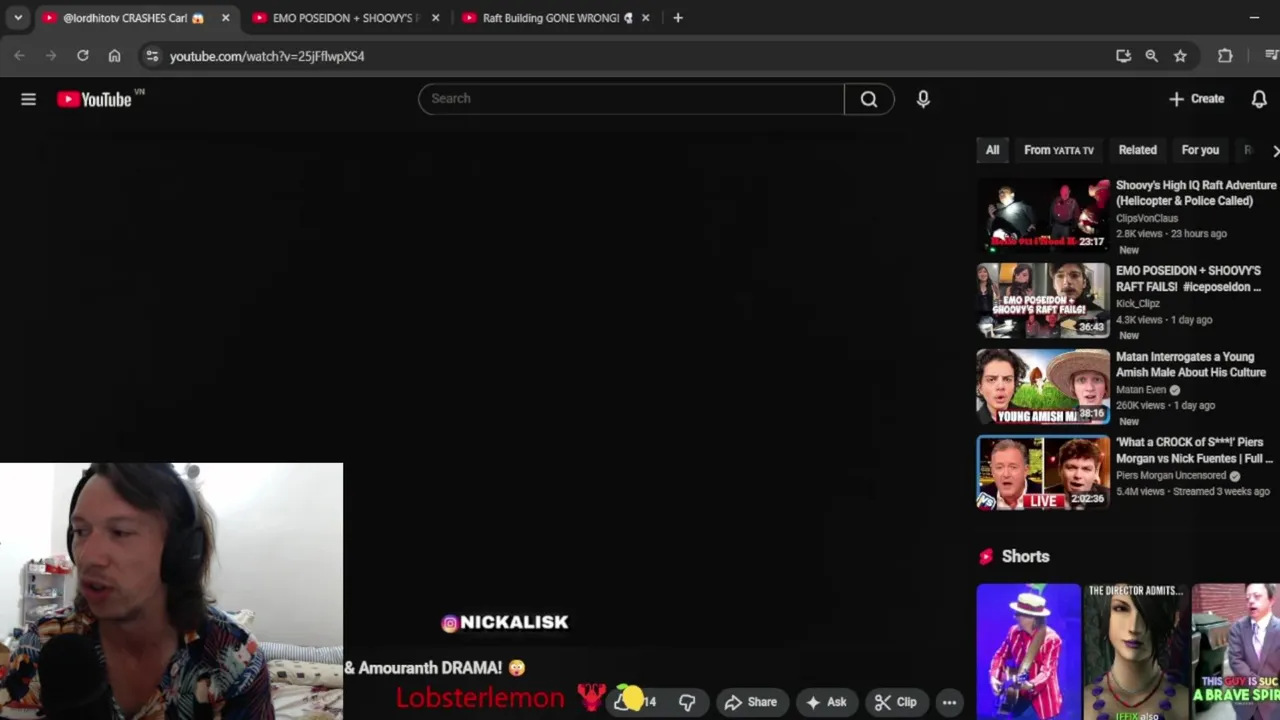
Task: Open more actions three-dot menu
Action: (x=949, y=702)
